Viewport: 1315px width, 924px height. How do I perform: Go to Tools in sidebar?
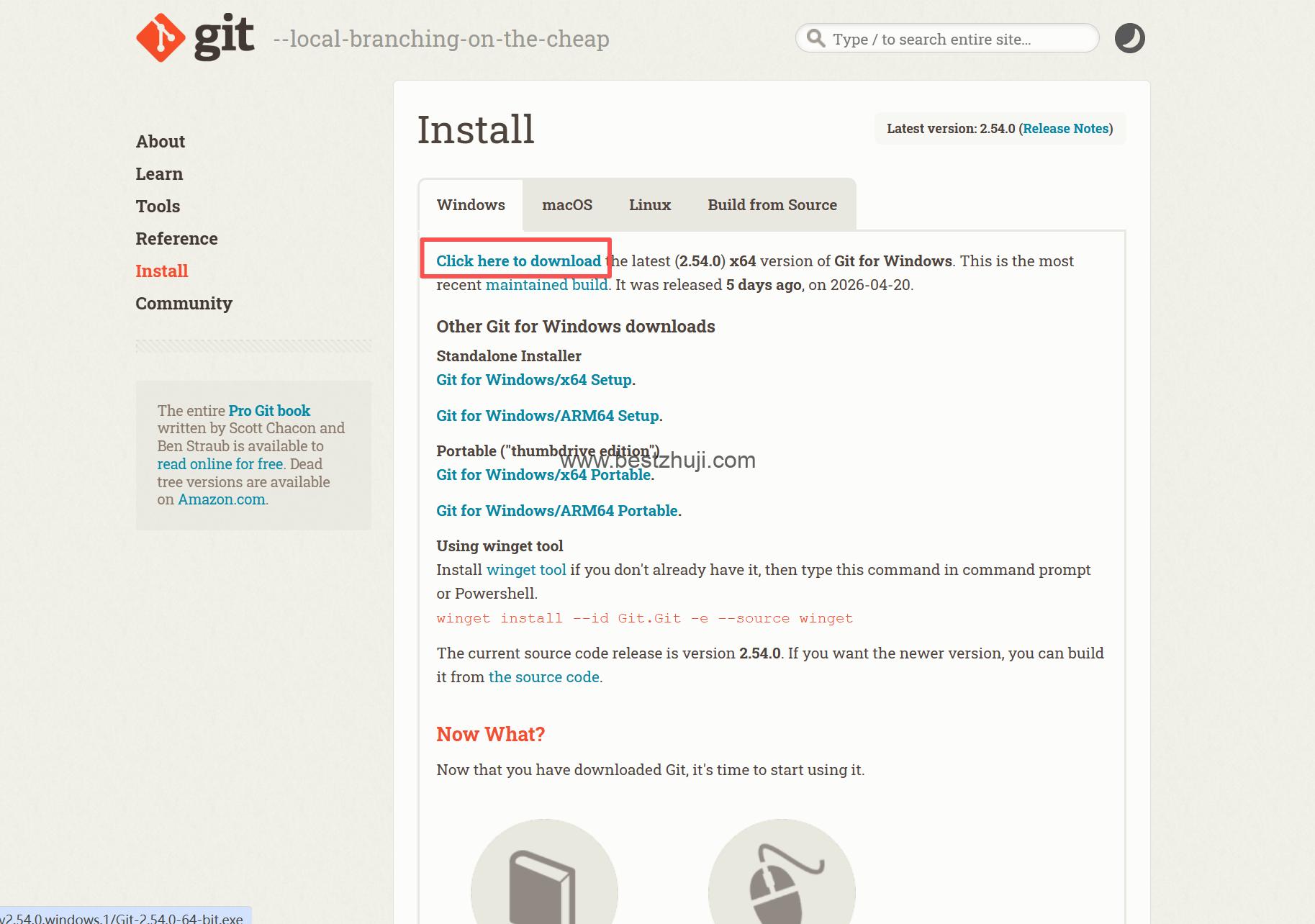[x=158, y=207]
